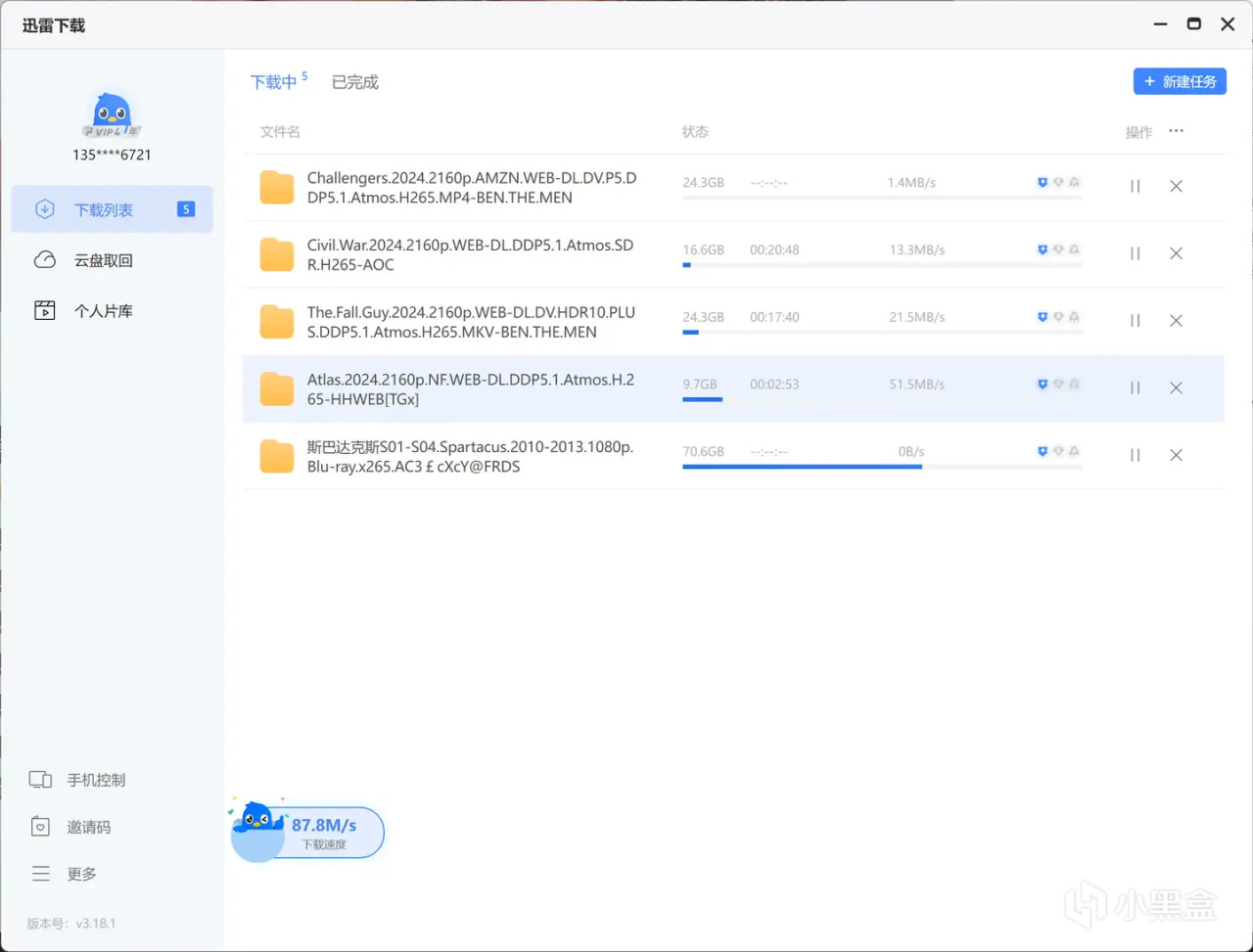
Task: Select The.Fall.Guy.2024.2160p file name
Action: (471, 322)
